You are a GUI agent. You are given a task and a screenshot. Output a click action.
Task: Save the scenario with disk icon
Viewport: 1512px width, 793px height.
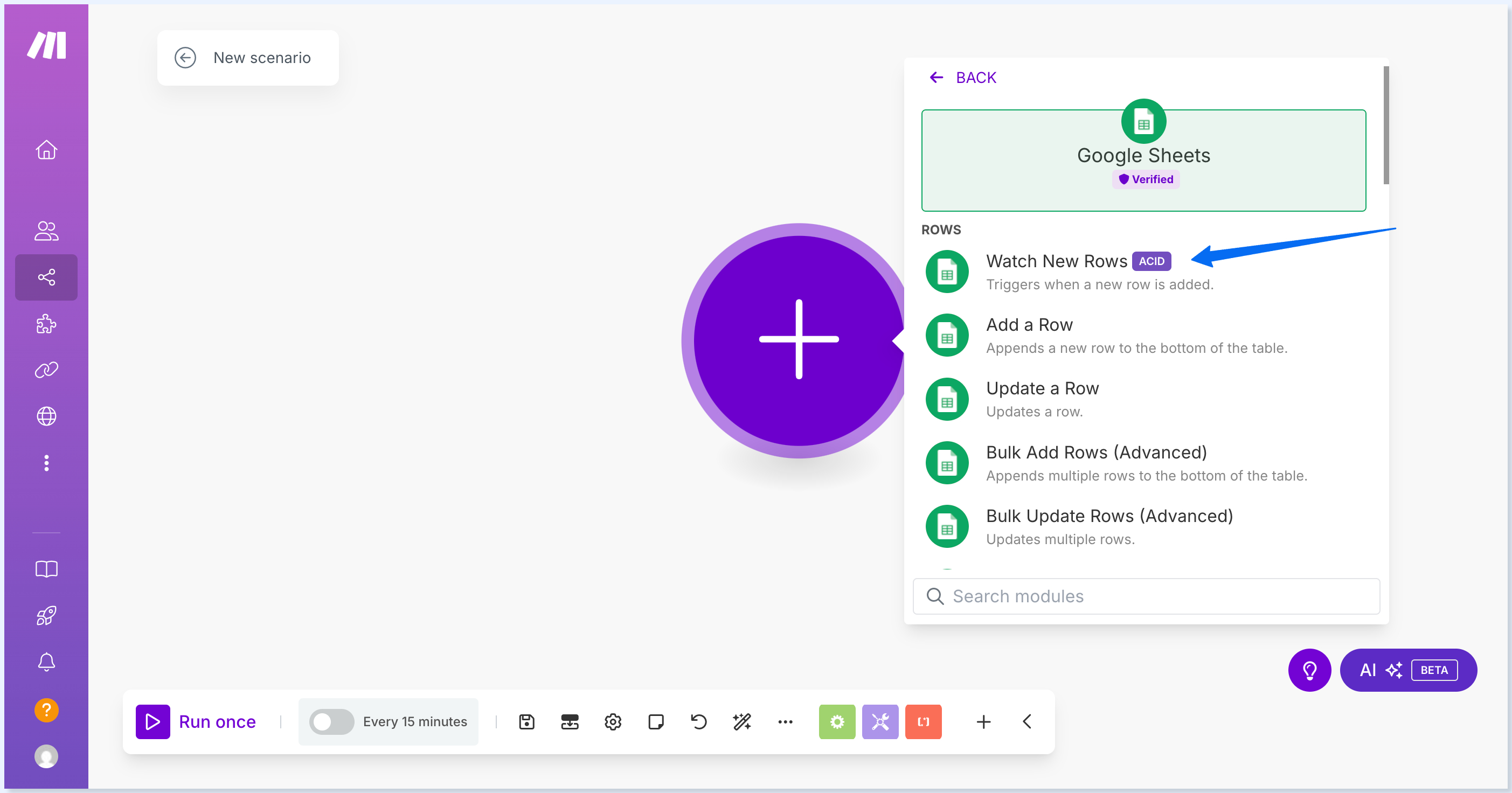pyautogui.click(x=526, y=721)
